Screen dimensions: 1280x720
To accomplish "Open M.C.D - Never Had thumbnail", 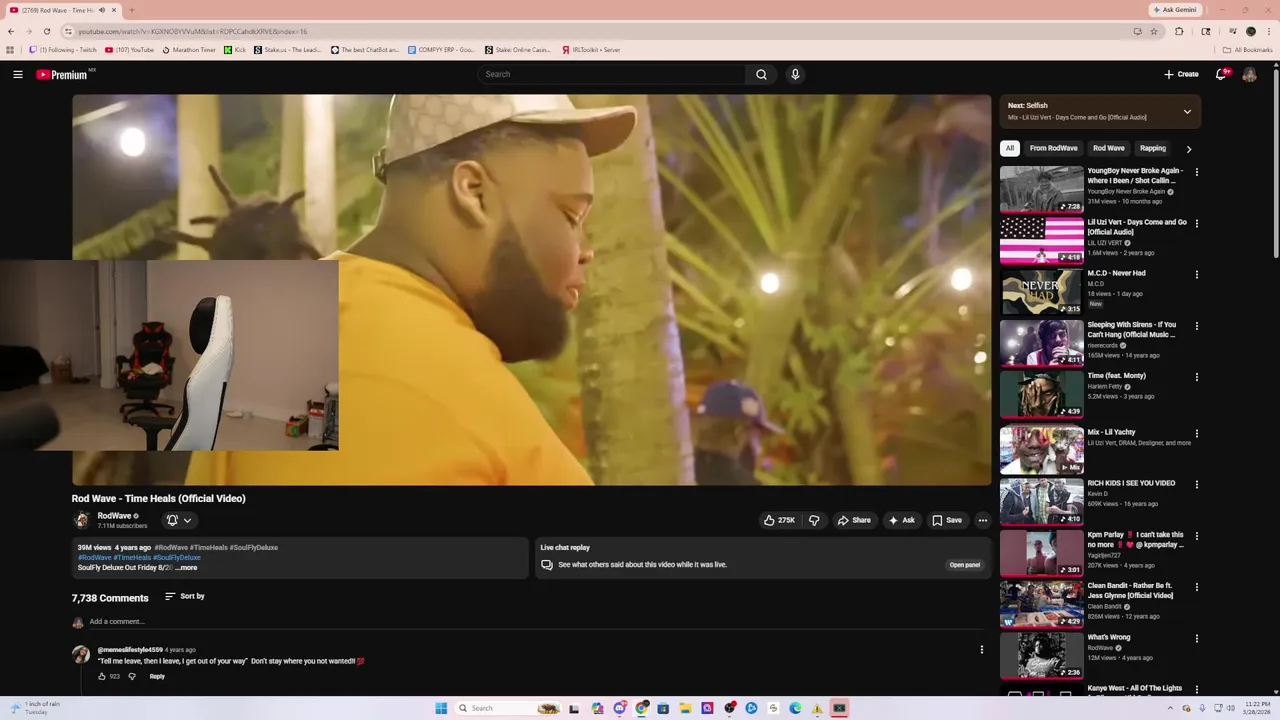I will [1041, 291].
